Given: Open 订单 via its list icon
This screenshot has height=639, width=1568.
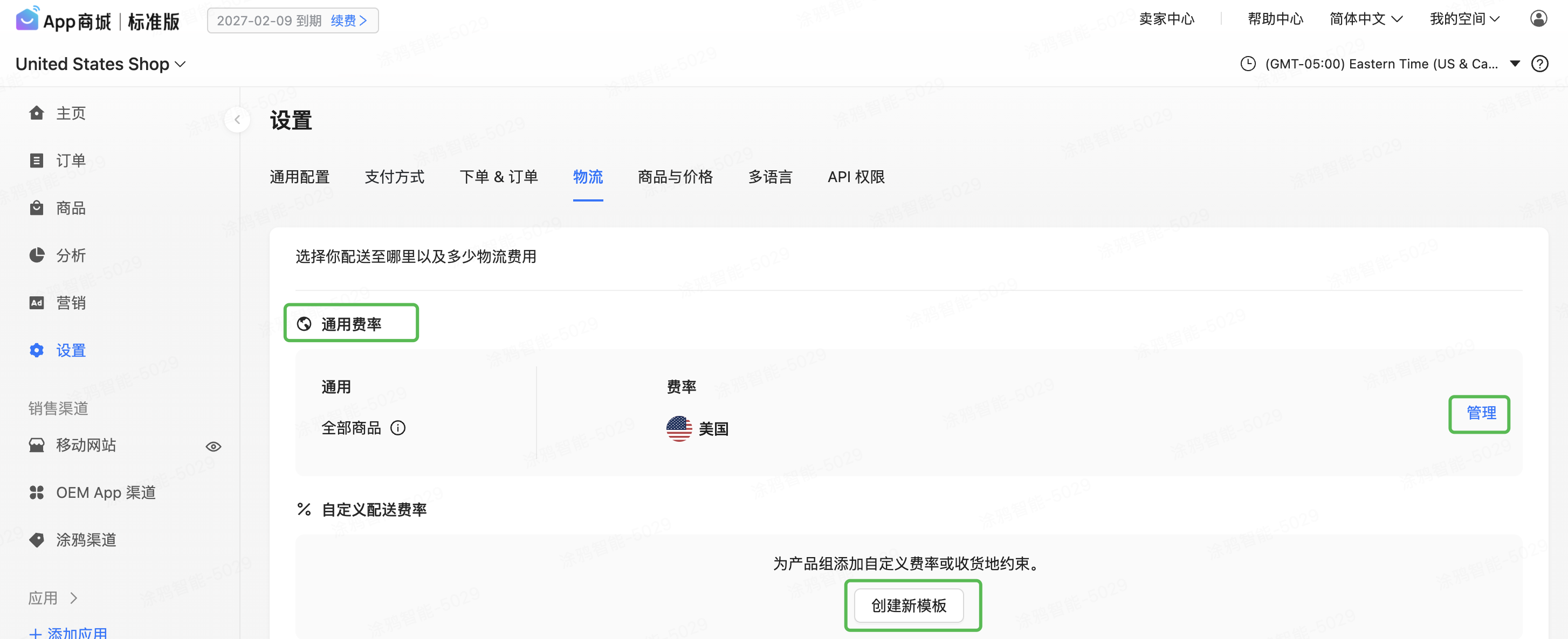Looking at the screenshot, I should pyautogui.click(x=37, y=161).
